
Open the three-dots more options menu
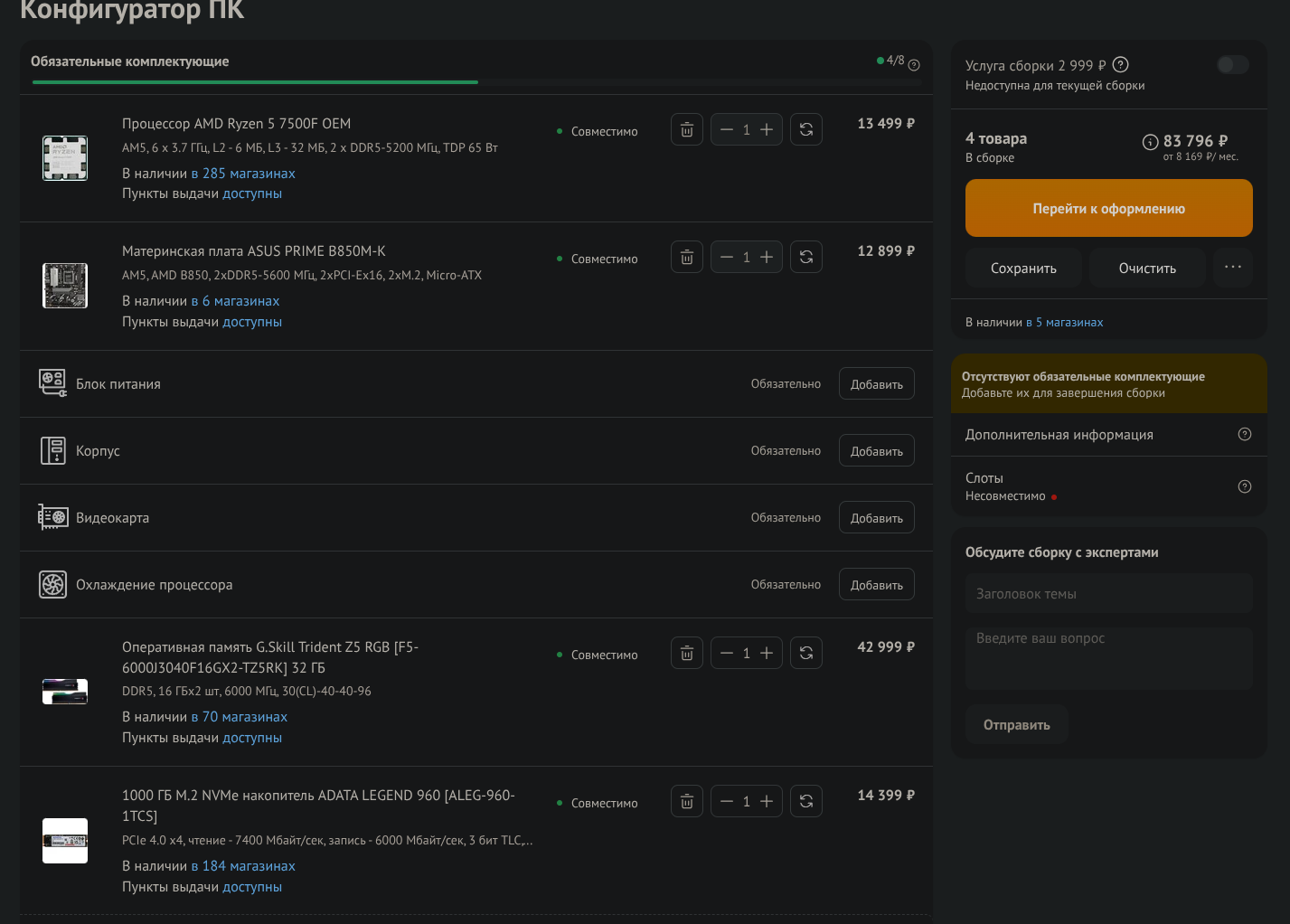[1233, 268]
